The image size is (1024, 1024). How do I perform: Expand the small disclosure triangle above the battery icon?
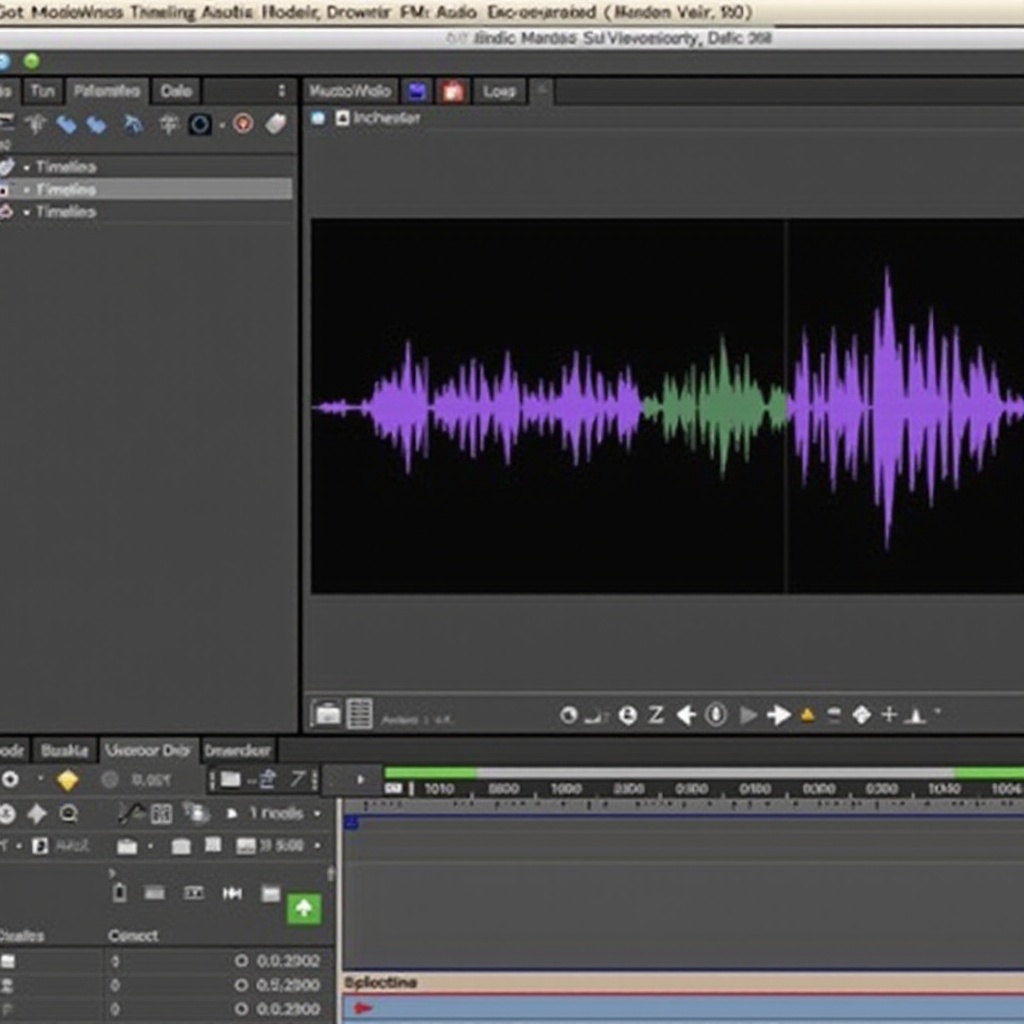pyautogui.click(x=112, y=872)
